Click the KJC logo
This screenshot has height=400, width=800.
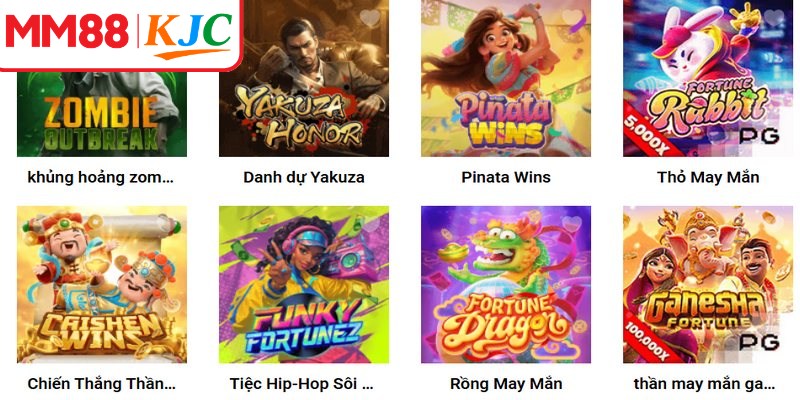point(187,34)
